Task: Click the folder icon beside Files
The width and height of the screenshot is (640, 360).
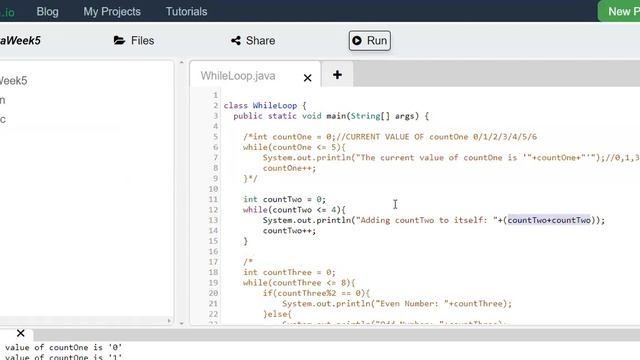Action: click(x=119, y=40)
